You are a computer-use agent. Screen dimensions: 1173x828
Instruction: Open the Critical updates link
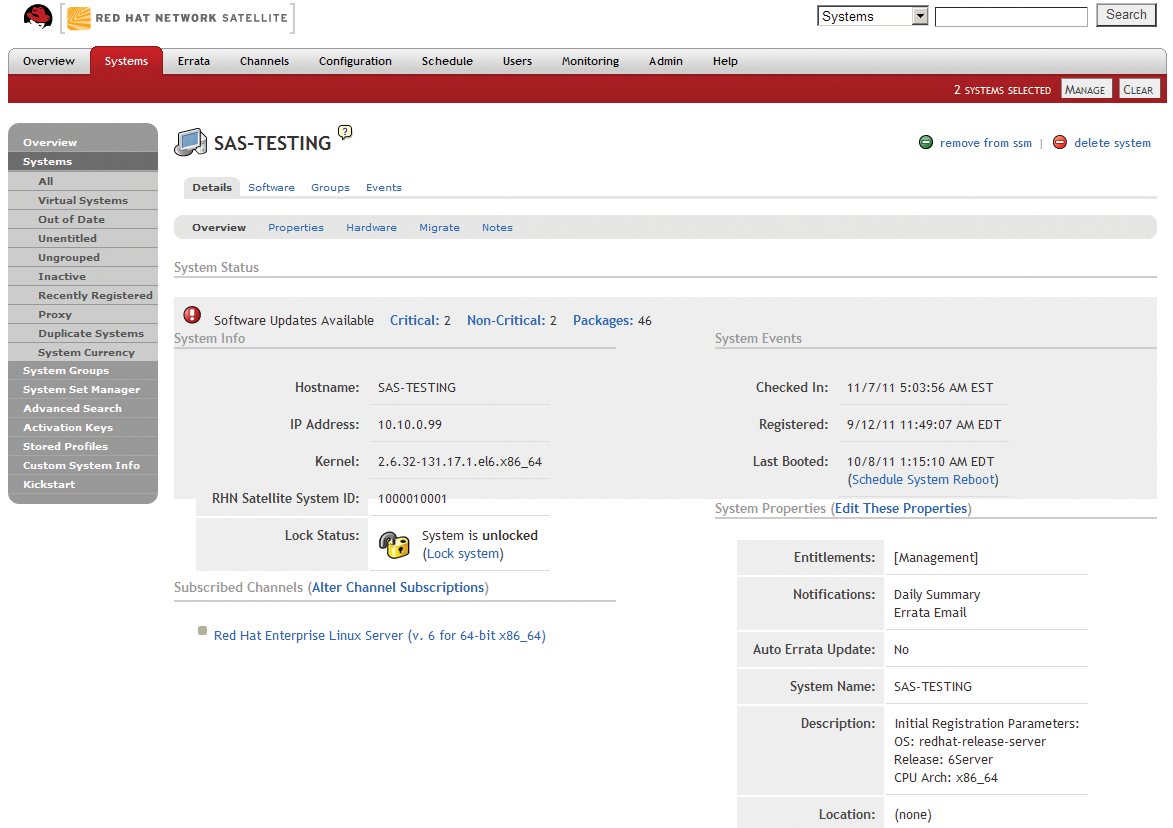pos(414,320)
